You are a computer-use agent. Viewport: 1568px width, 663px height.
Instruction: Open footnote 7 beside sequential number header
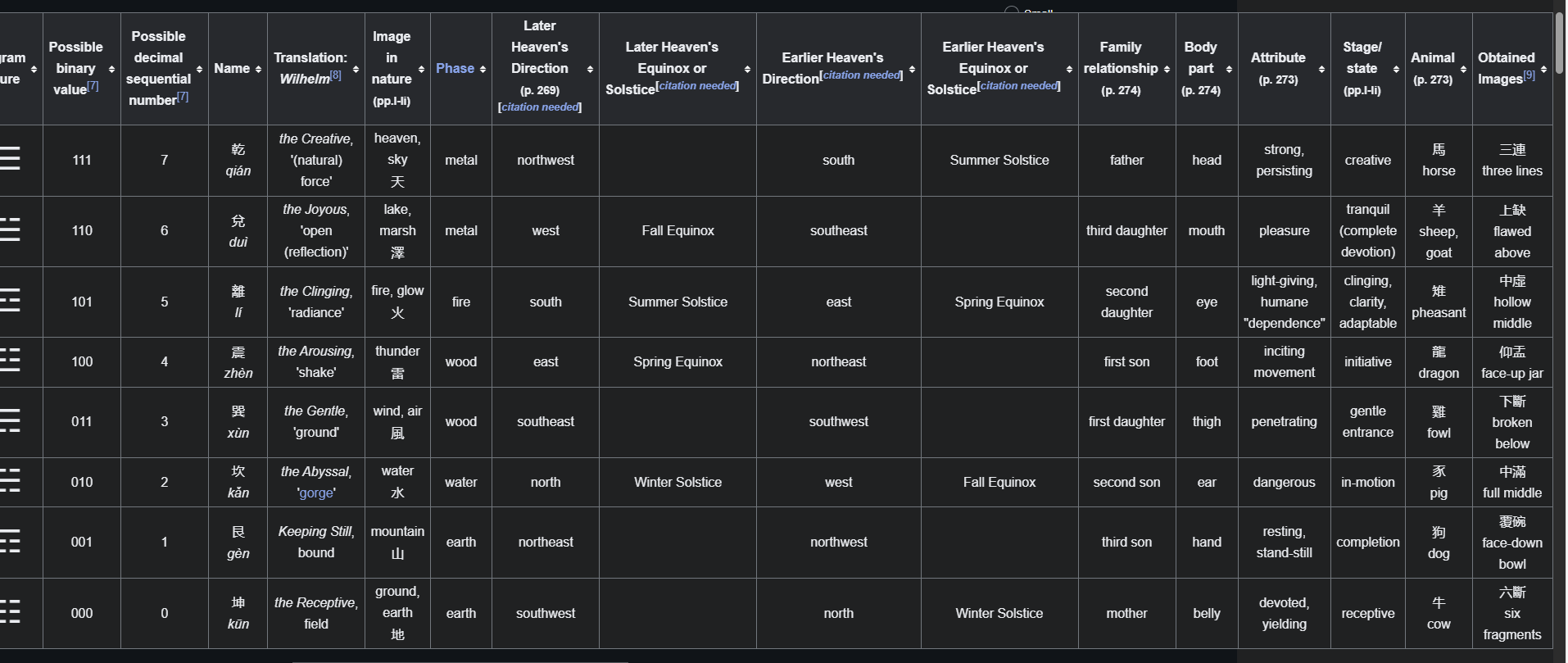coord(183,96)
